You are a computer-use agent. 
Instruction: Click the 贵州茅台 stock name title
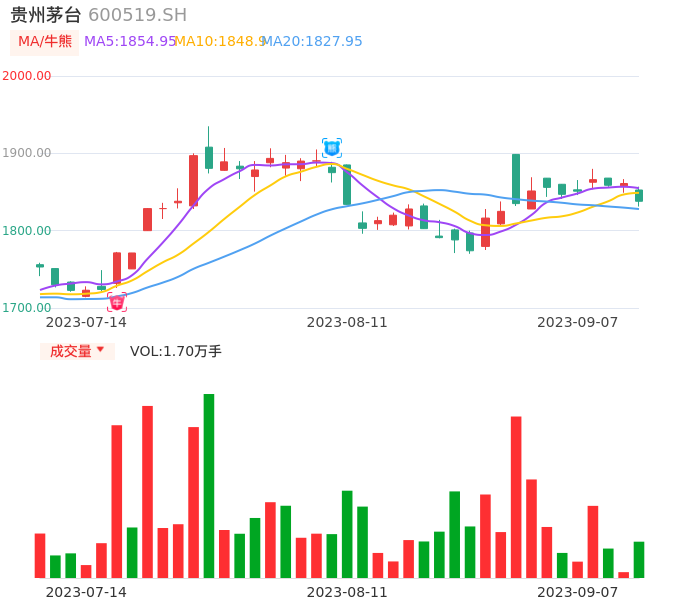click(46, 15)
